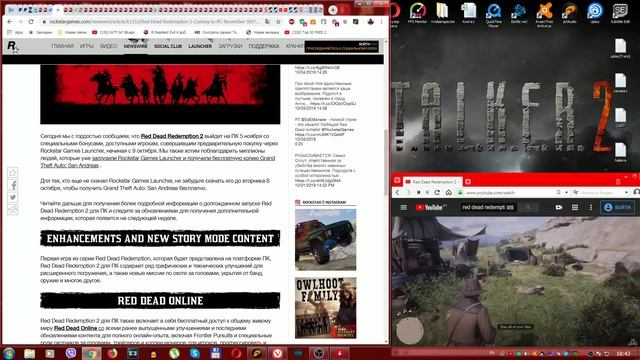Open ИГРЫ in Rockstar site navigation
This screenshot has width=640, height=360.
click(87, 46)
